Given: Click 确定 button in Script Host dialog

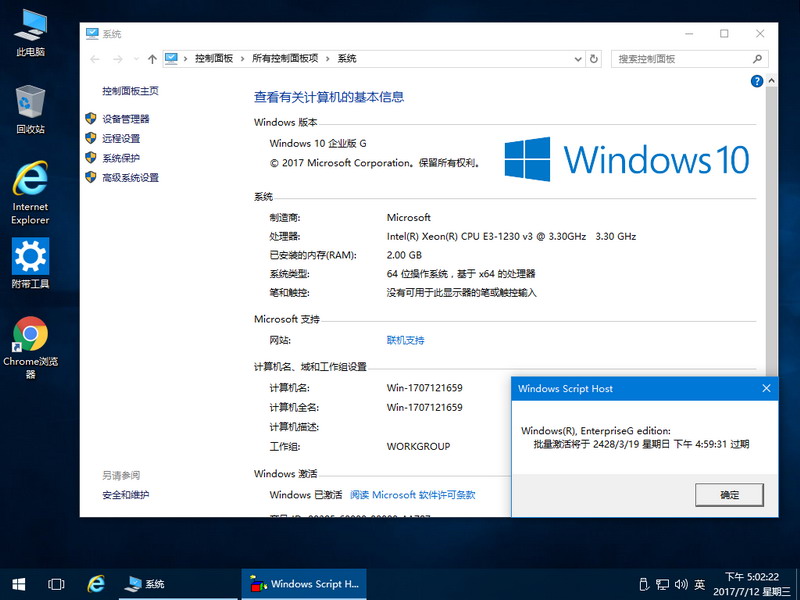Looking at the screenshot, I should 729,494.
